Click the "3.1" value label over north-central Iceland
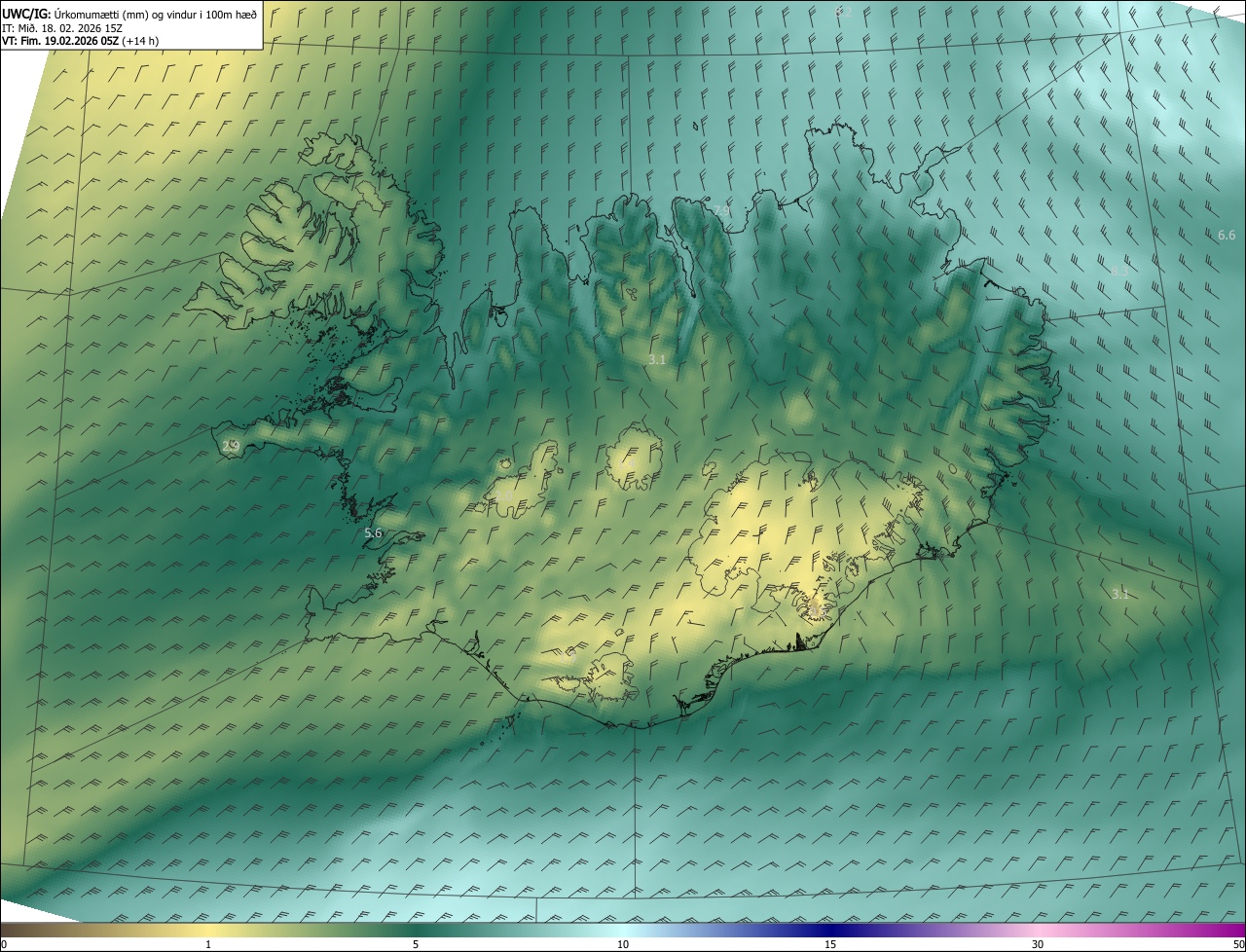This screenshot has width=1246, height=952. pyautogui.click(x=657, y=360)
